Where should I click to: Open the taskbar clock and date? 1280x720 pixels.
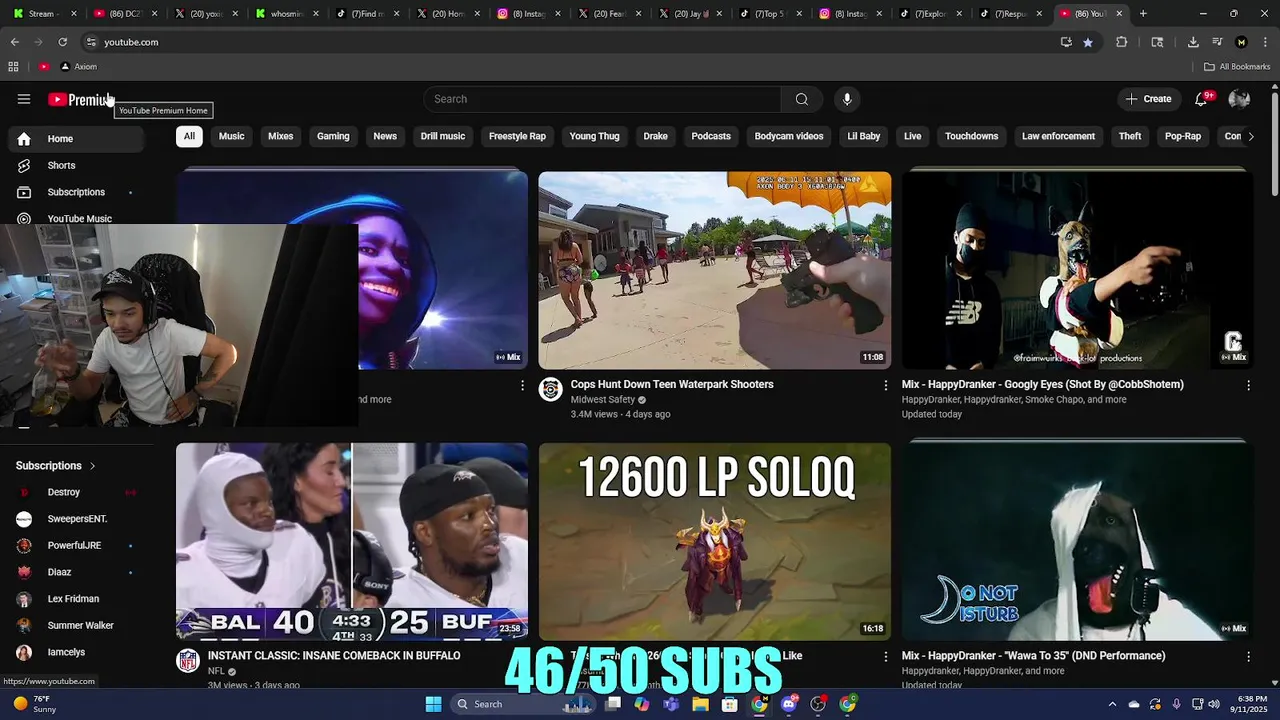(1249, 704)
